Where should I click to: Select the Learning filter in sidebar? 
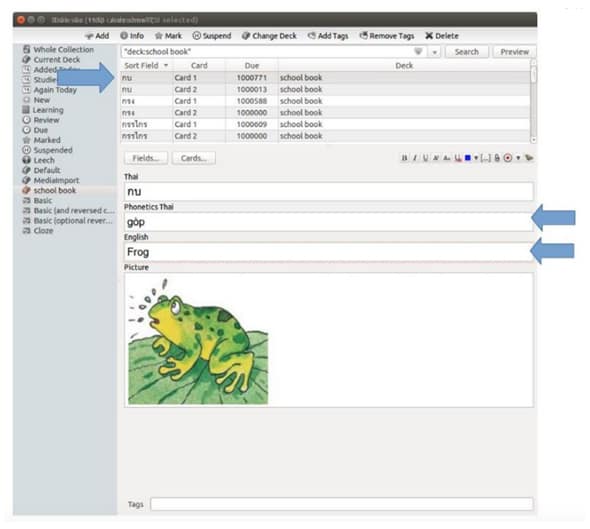43,110
